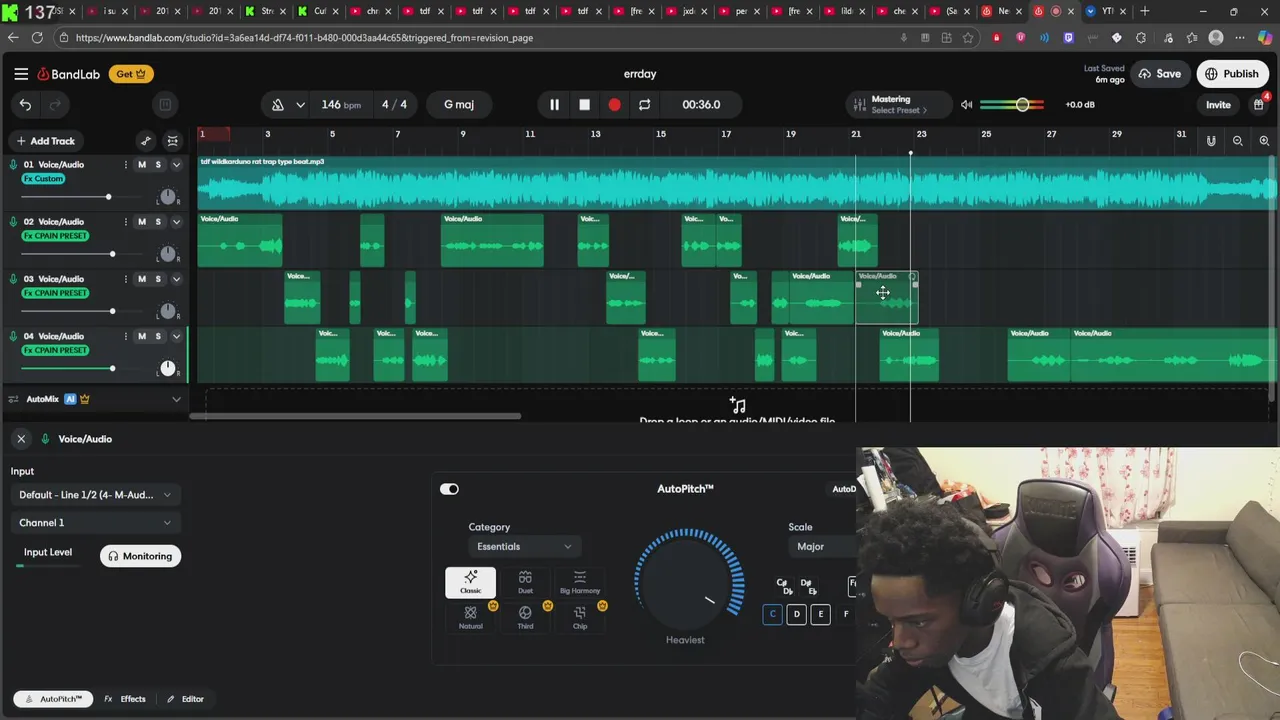Viewport: 1280px width, 720px height.
Task: Open the BandLab shop bag icon
Action: coord(1258,104)
